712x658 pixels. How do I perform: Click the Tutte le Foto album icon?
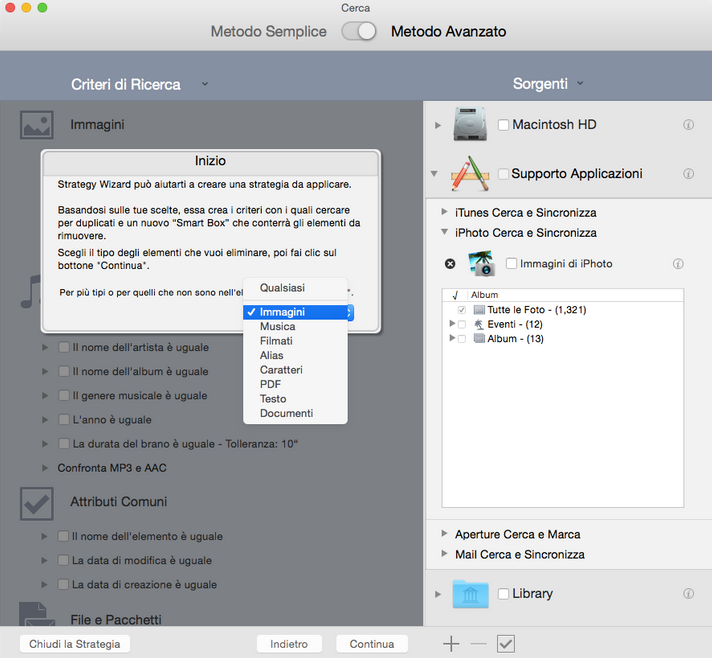pyautogui.click(x=479, y=310)
